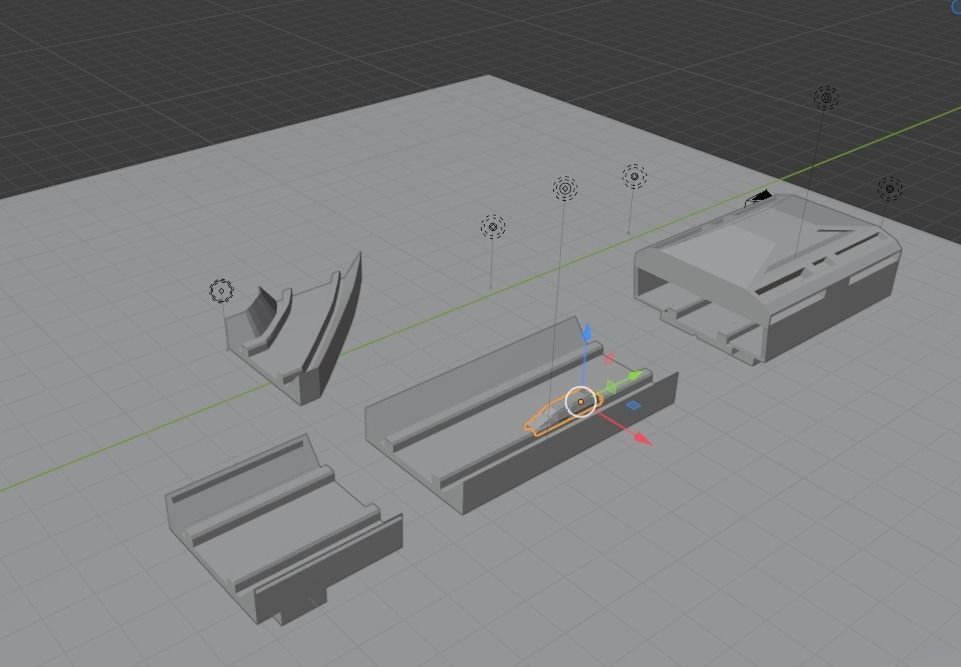The height and width of the screenshot is (667, 961).
Task: Select the small black object atop the garage
Action: 759,198
